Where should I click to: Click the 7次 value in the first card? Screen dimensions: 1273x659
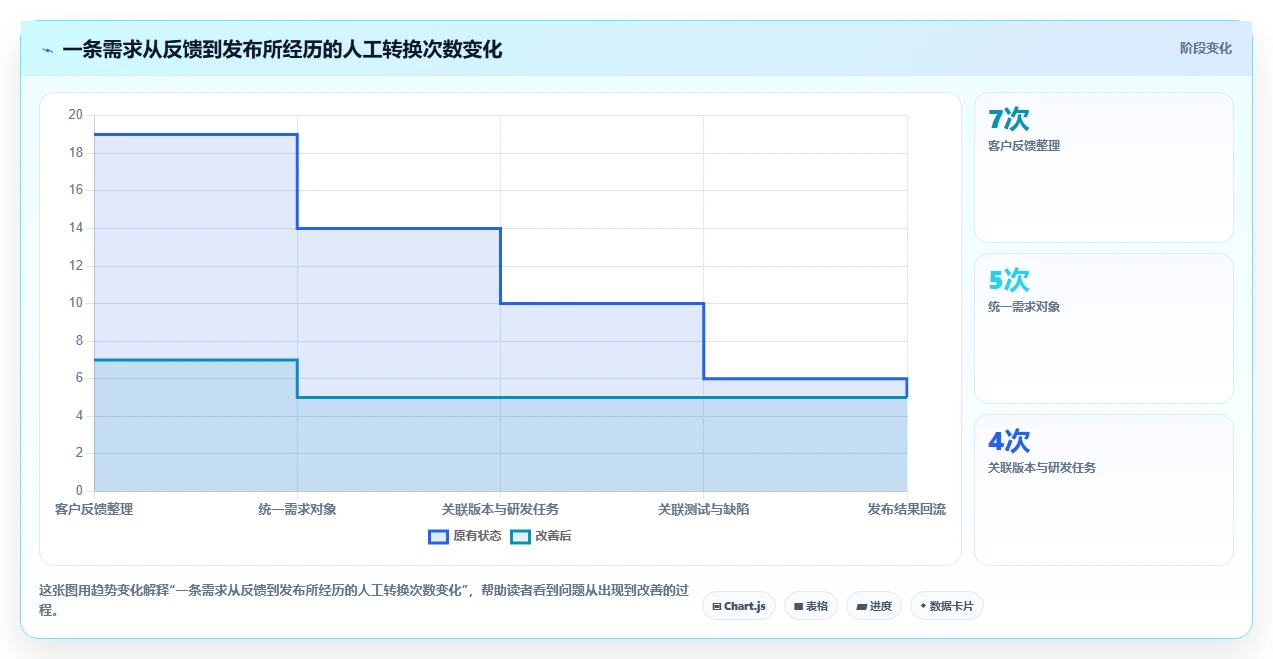[x=1009, y=120]
